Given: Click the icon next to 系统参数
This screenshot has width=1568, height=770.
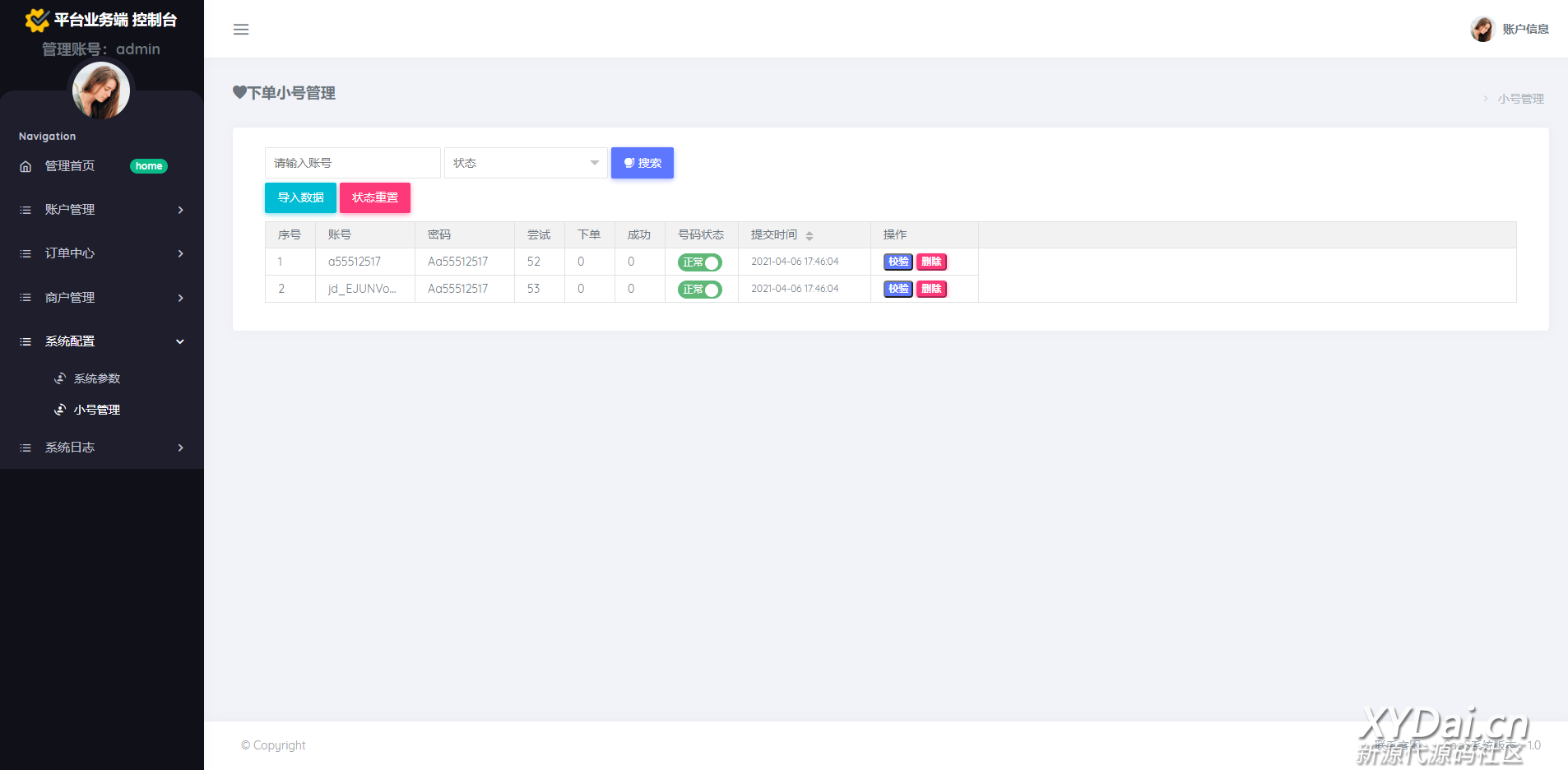Looking at the screenshot, I should click(60, 378).
